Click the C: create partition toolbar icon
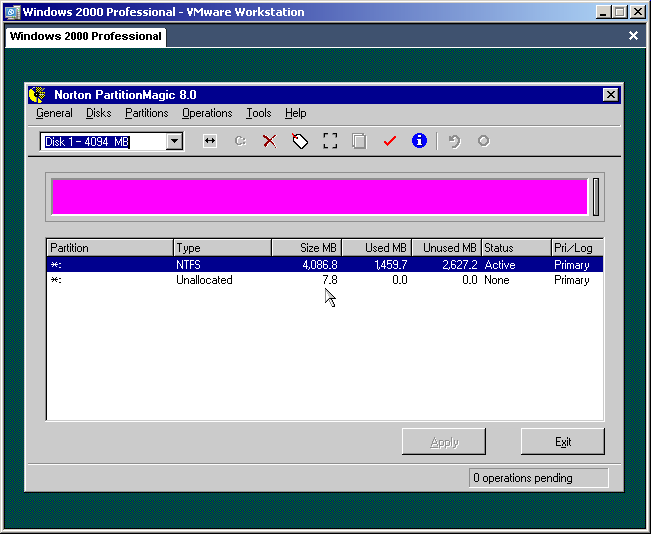 click(240, 141)
